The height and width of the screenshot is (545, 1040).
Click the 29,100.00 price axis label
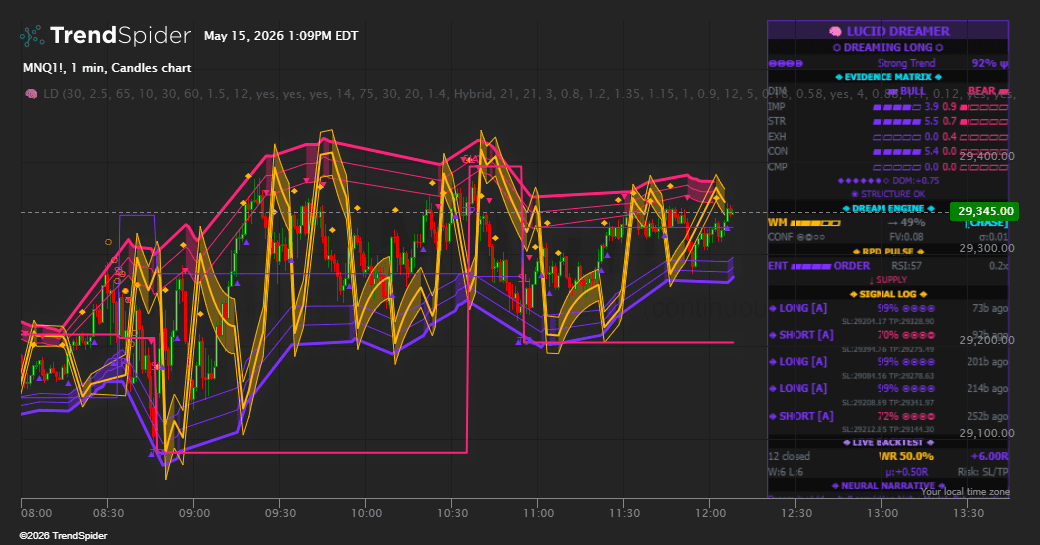click(x=987, y=433)
